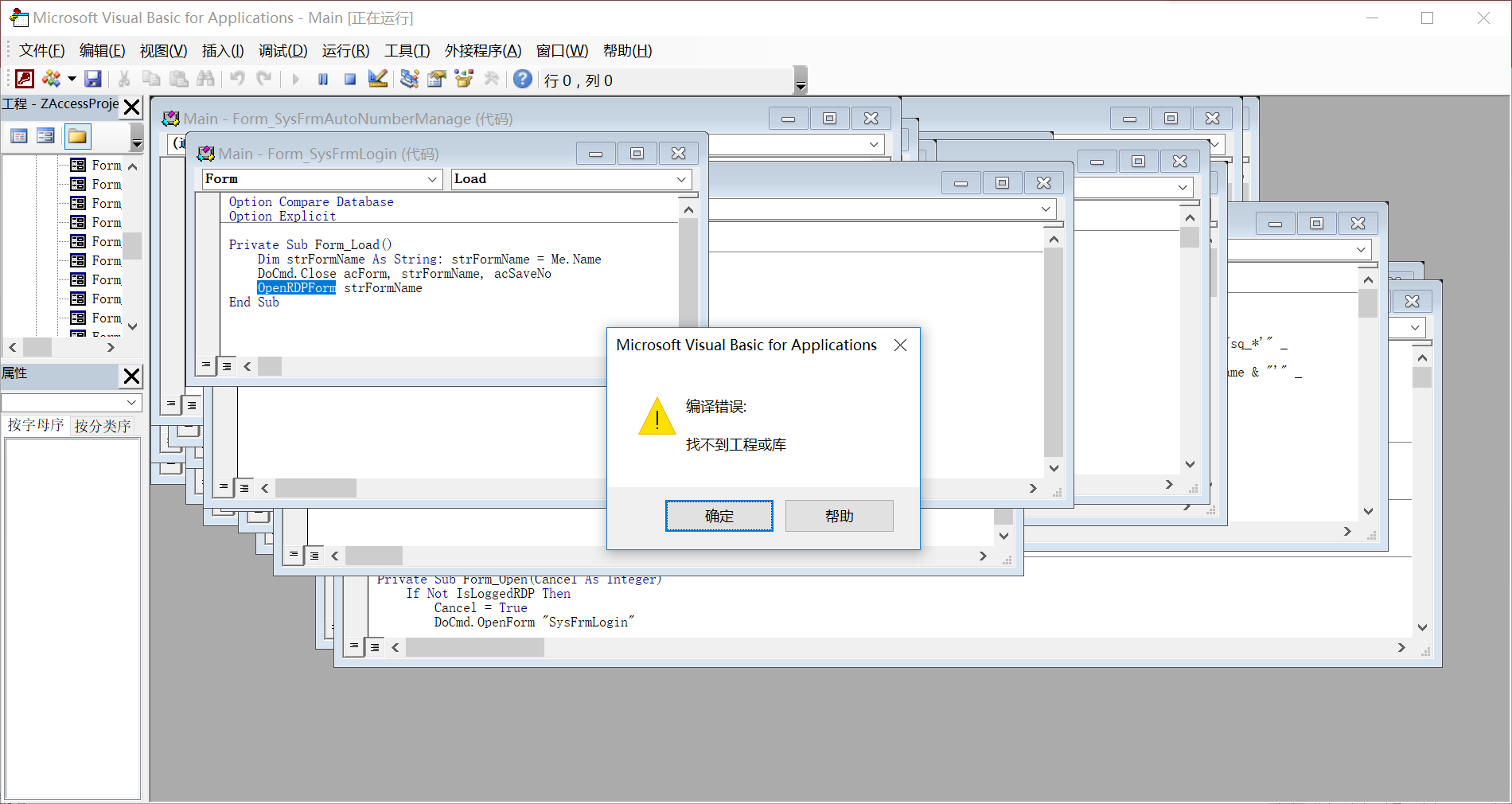
Task: Open the Form object dropdown in SysFrmLogin
Action: click(433, 179)
